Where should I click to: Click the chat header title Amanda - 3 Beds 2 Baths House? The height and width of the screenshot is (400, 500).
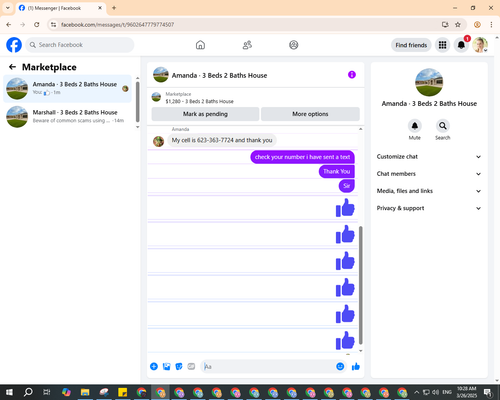point(219,76)
